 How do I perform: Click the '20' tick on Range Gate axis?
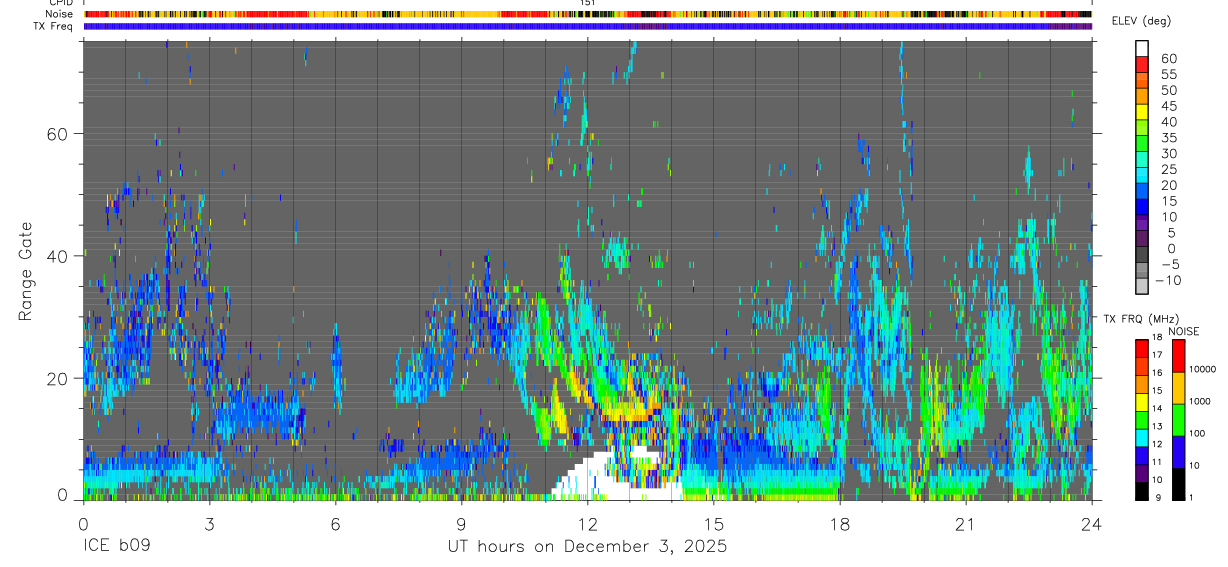click(56, 378)
